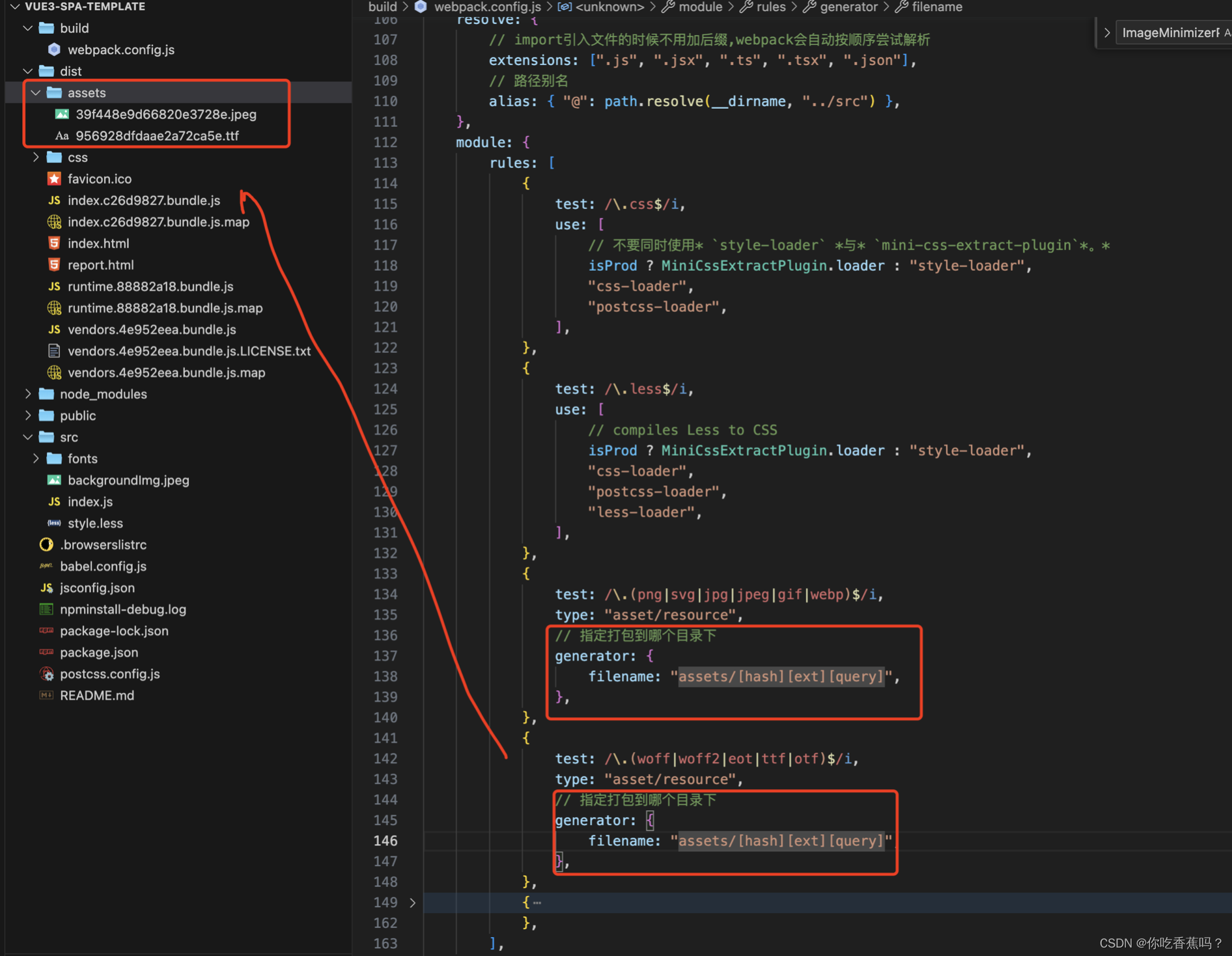1232x956 pixels.
Task: Open webpack.config.js from the explorer tree
Action: tap(121, 49)
